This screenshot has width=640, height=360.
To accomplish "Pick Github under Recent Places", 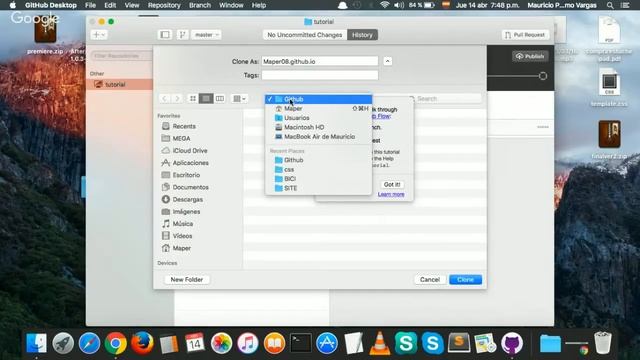I will tap(318, 160).
